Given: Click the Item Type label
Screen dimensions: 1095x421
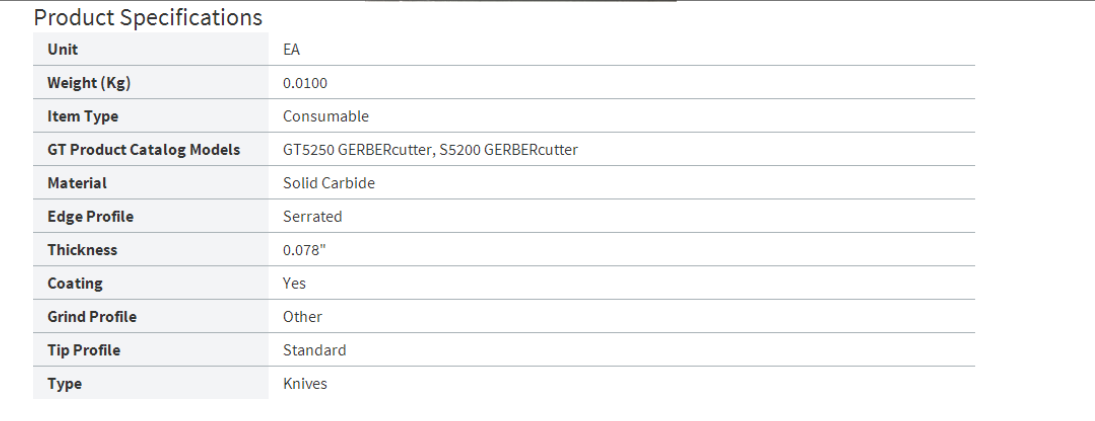Looking at the screenshot, I should pos(82,116).
